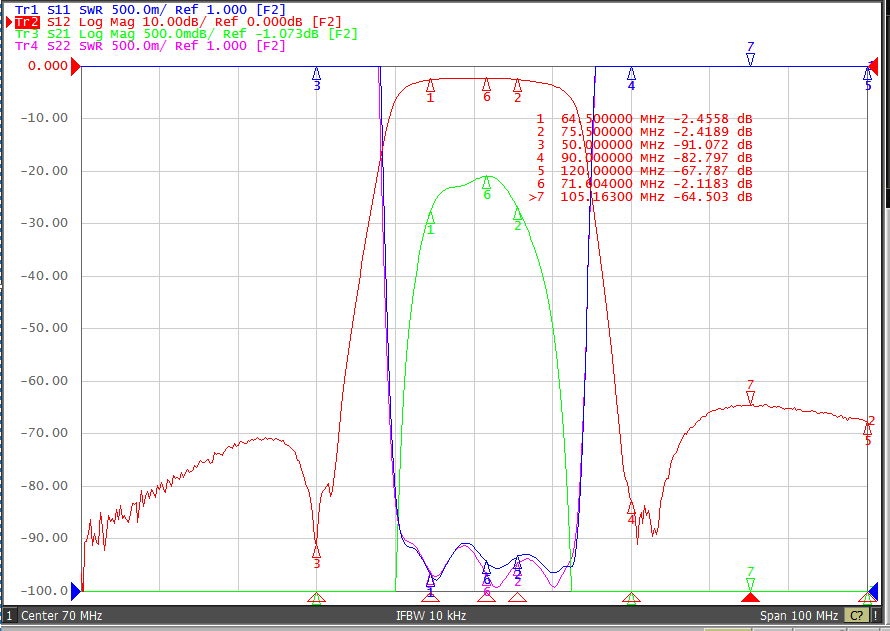Select active marker 7 readout row 105.16300 MHz
890x631 pixels.
pyautogui.click(x=640, y=197)
